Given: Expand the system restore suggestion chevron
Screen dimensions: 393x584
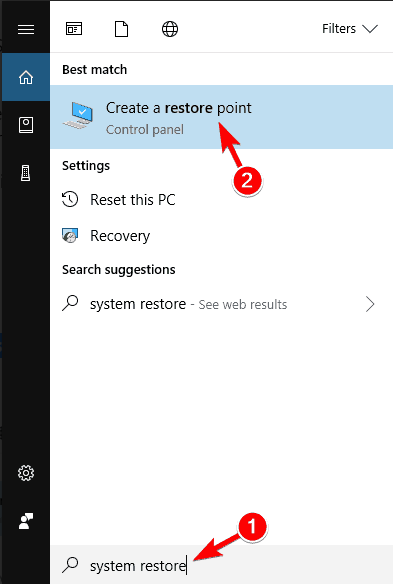Looking at the screenshot, I should [x=370, y=304].
